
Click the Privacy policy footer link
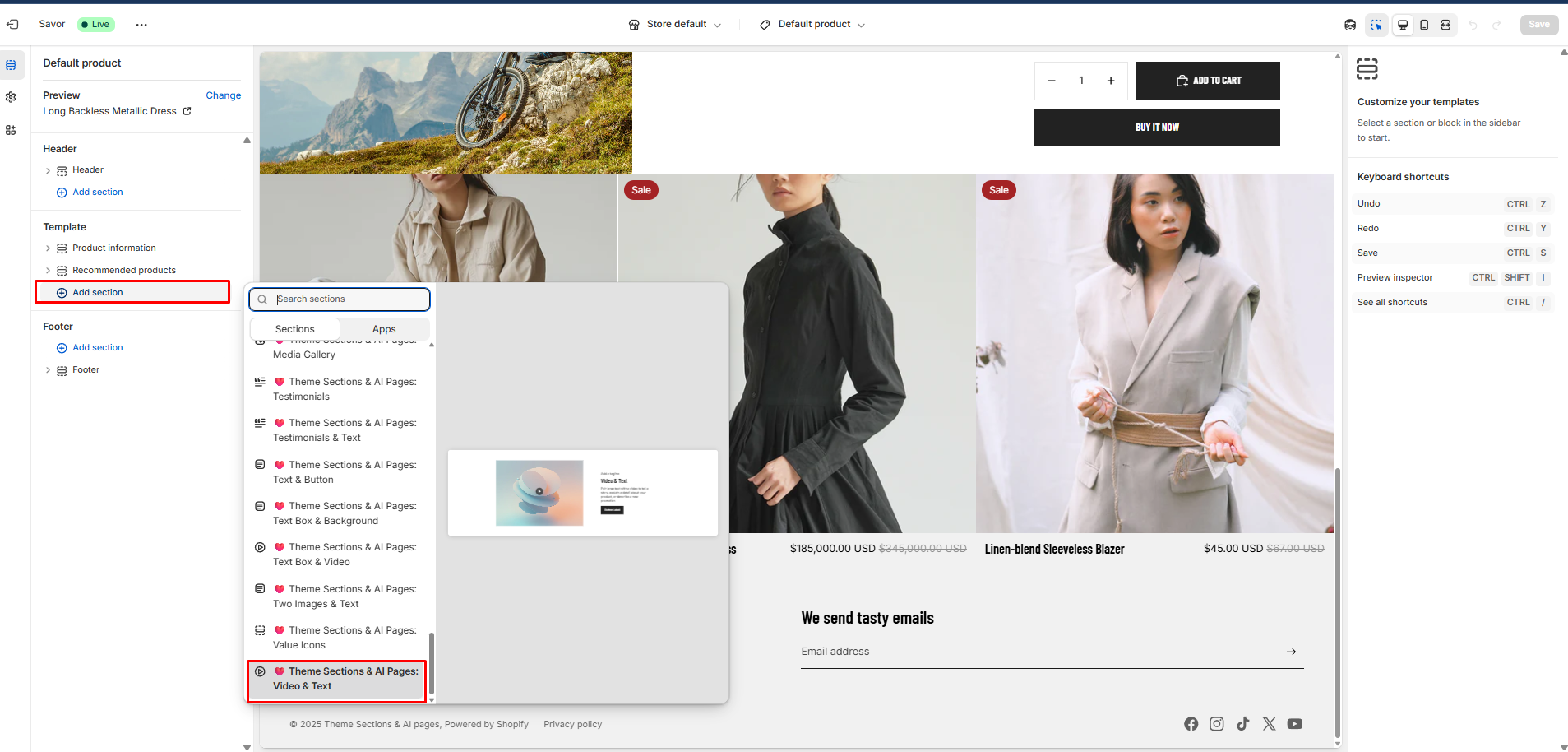click(x=572, y=725)
